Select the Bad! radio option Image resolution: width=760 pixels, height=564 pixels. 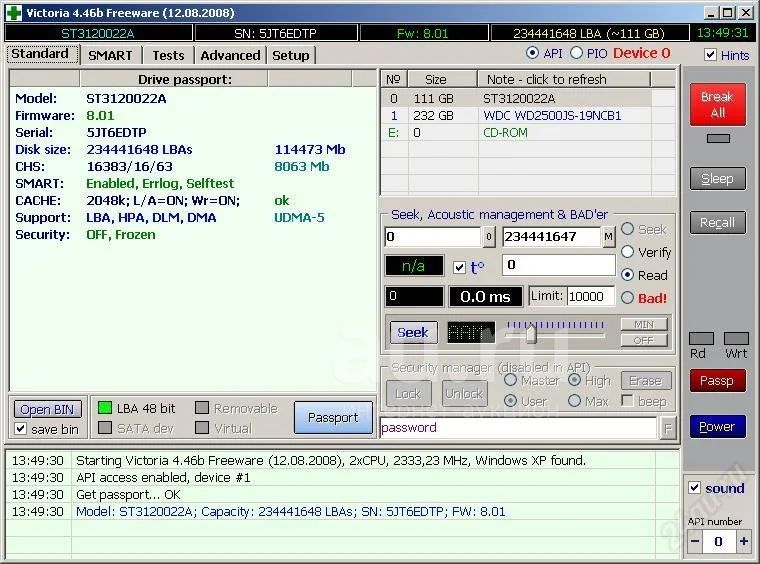point(627,298)
